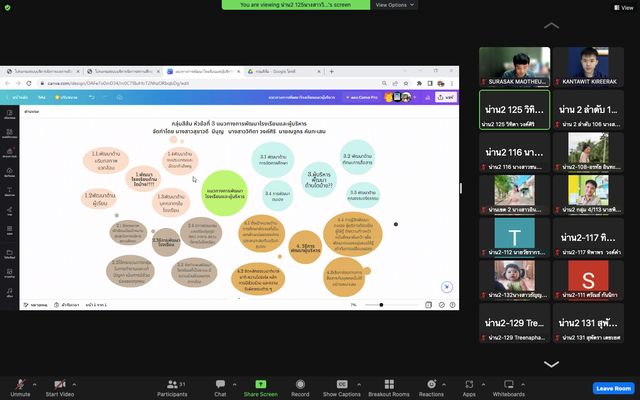Reload the page in browser
640x400 pixels.
pos(29,83)
